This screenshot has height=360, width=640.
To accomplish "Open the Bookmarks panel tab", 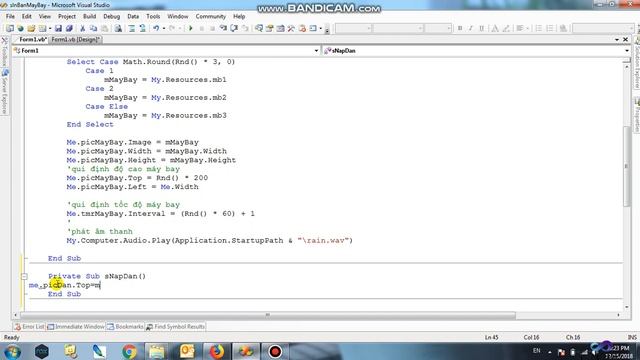I will pyautogui.click(x=125, y=327).
